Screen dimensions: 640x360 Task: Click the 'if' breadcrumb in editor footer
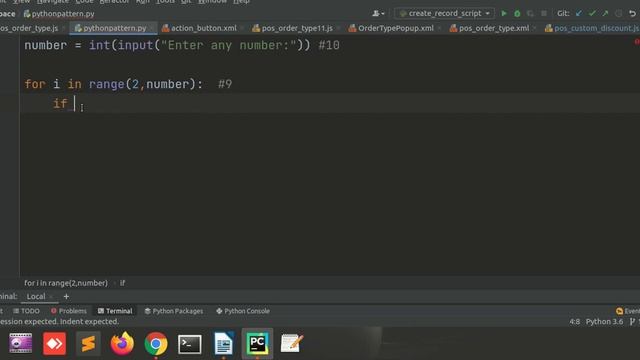(x=122, y=283)
